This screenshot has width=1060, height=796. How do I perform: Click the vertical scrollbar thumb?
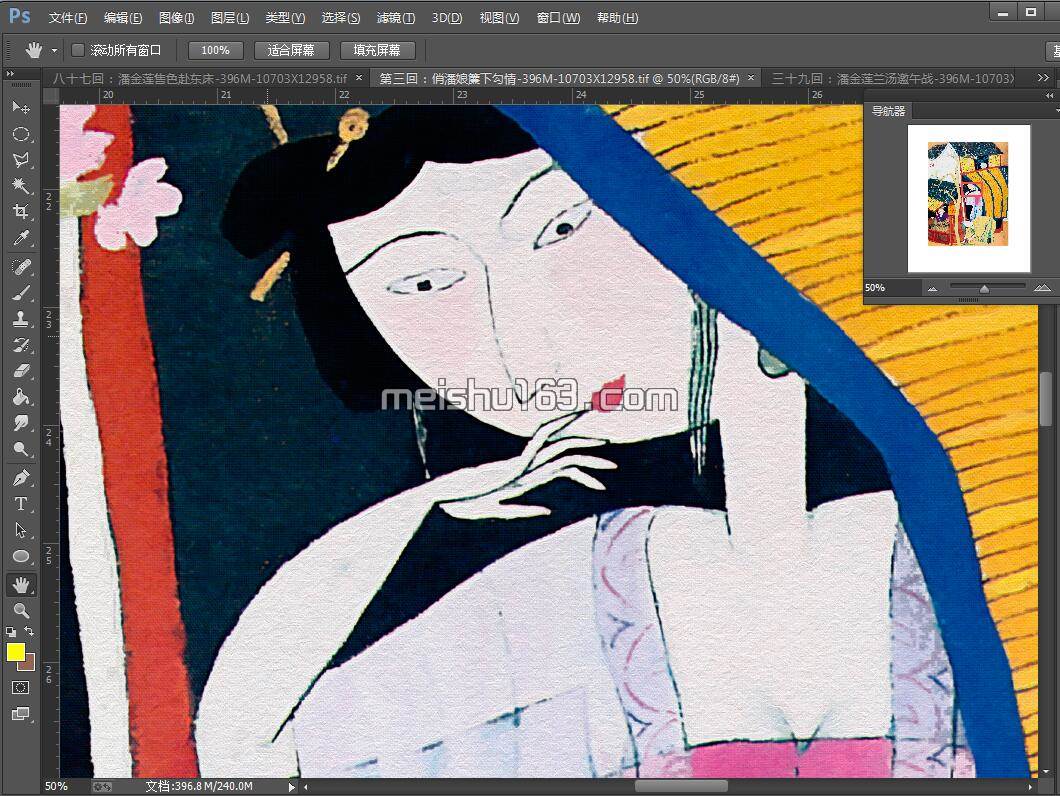[x=1046, y=399]
